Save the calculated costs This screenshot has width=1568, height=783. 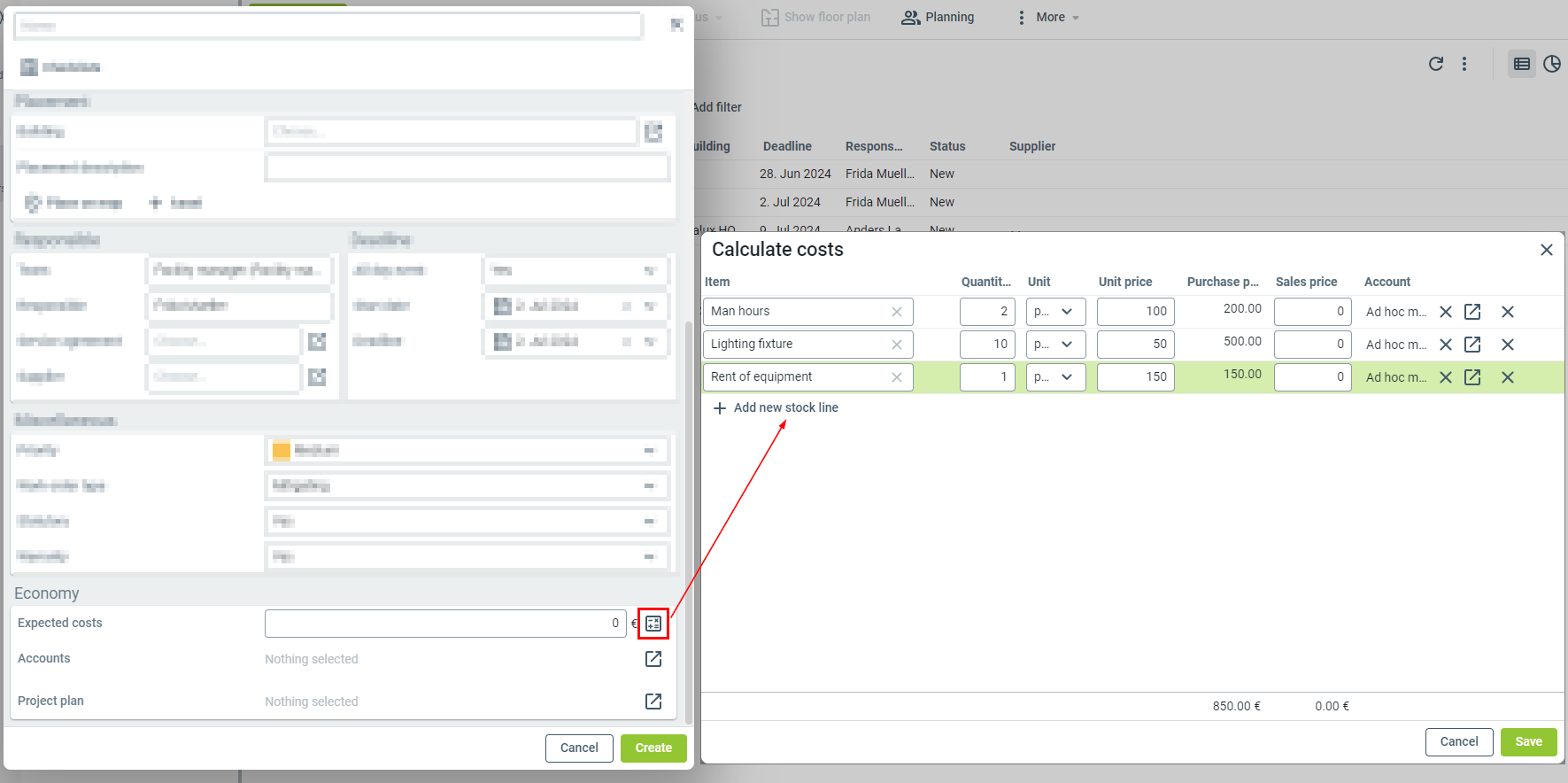click(1528, 742)
